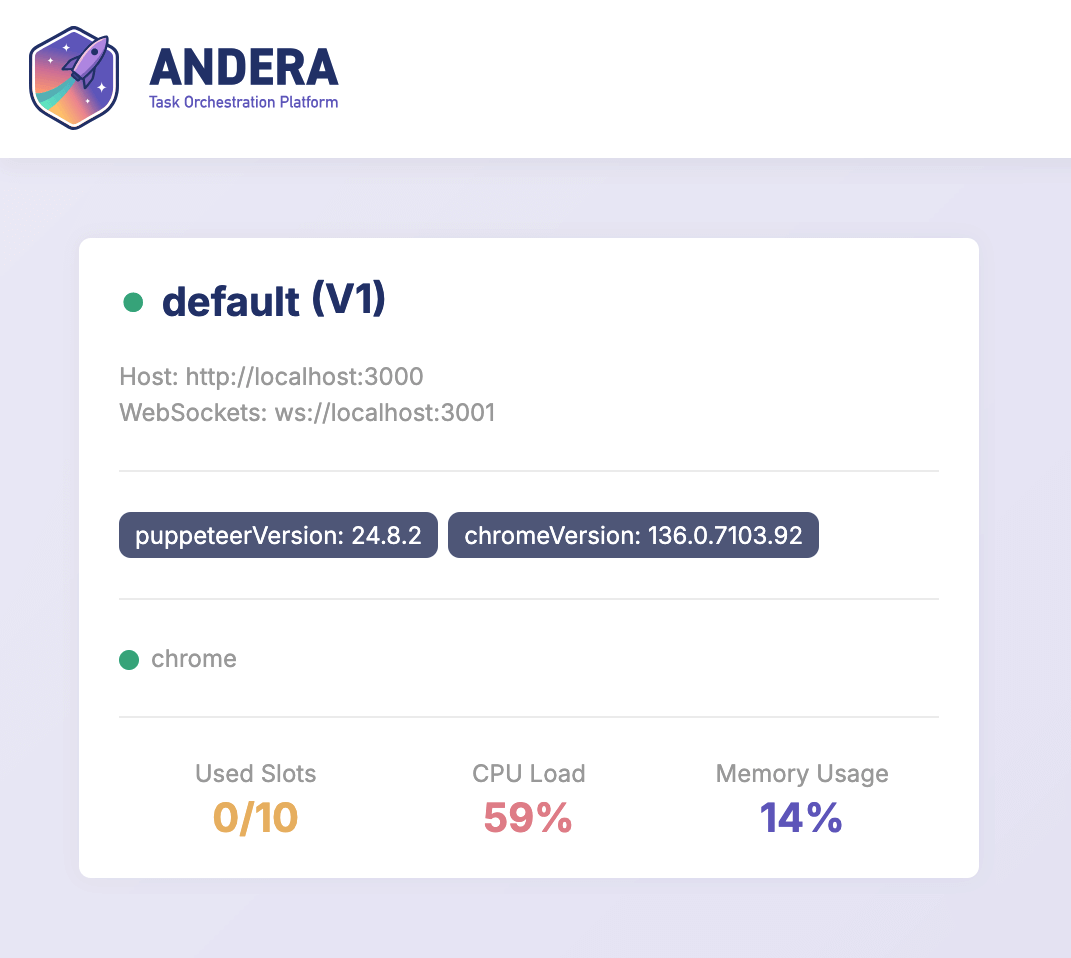Click the ANDERA brand title
This screenshot has width=1071, height=958.
(x=244, y=68)
